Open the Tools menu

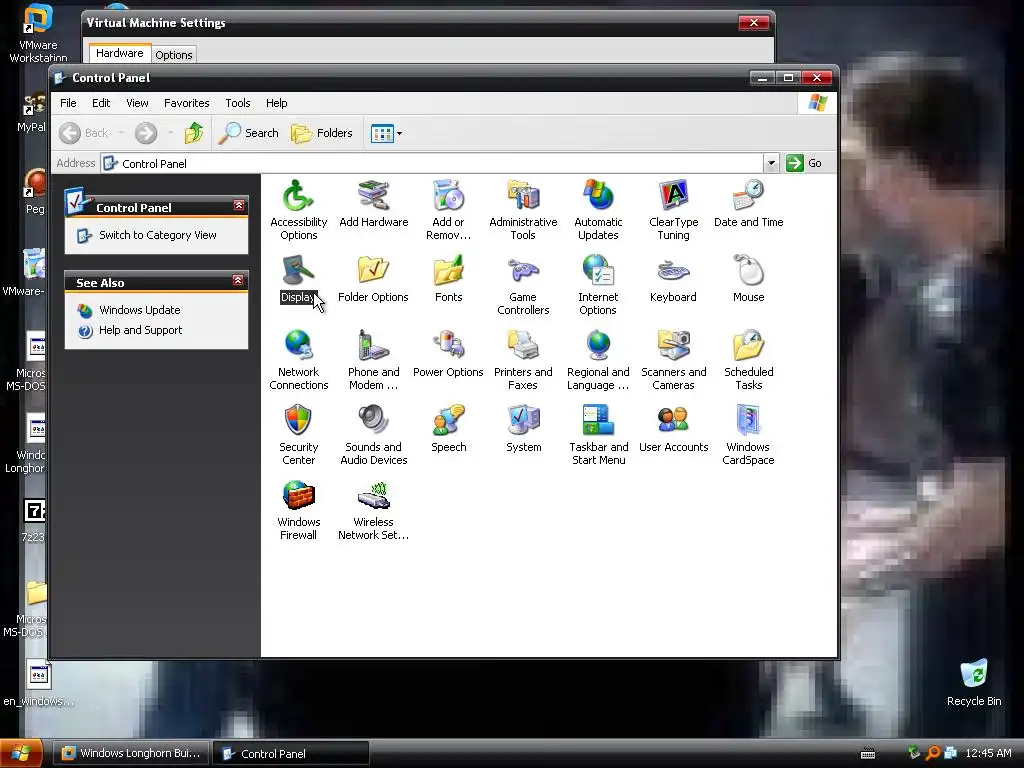238,103
